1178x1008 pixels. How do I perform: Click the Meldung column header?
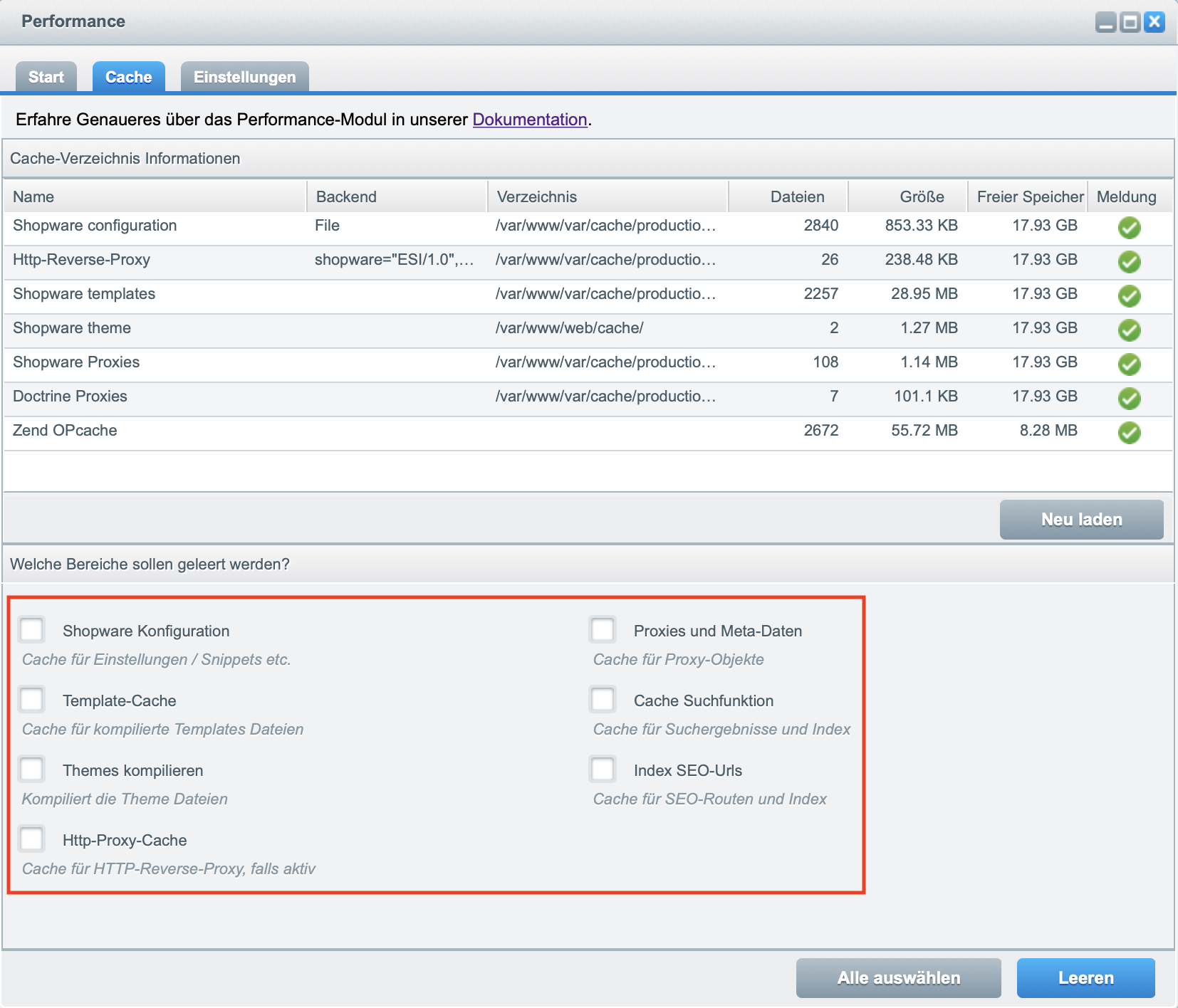coord(1130,196)
